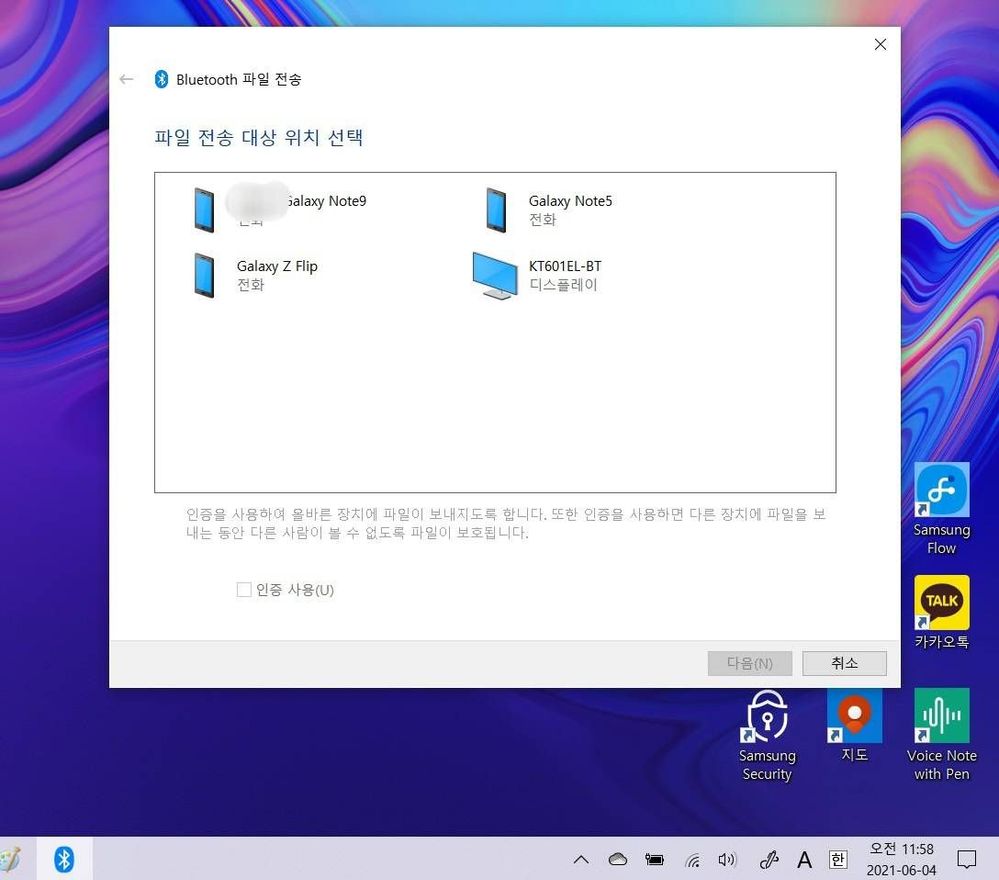Open the pen workspace tray icon
999x880 pixels.
tap(769, 860)
